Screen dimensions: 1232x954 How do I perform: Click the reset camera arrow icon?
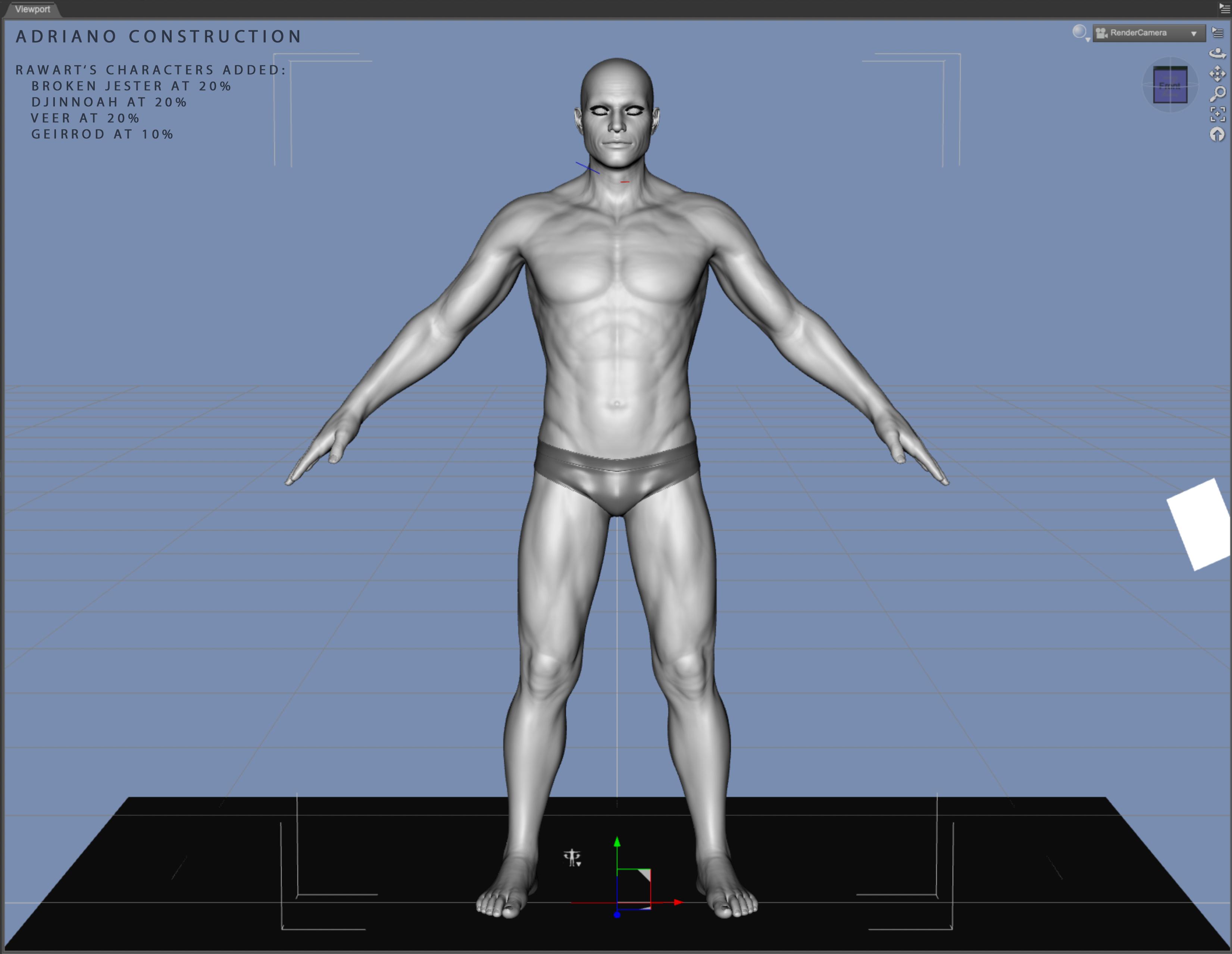coord(1217,134)
